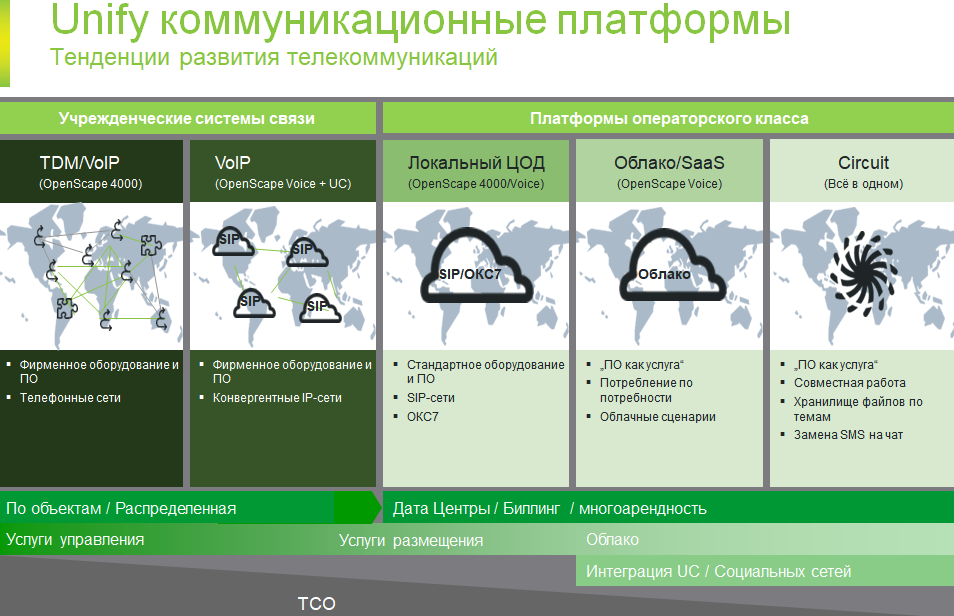Viewport: 954px width, 616px height.
Task: Open the Облако/SaaS column header
Action: pyautogui.click(x=670, y=171)
